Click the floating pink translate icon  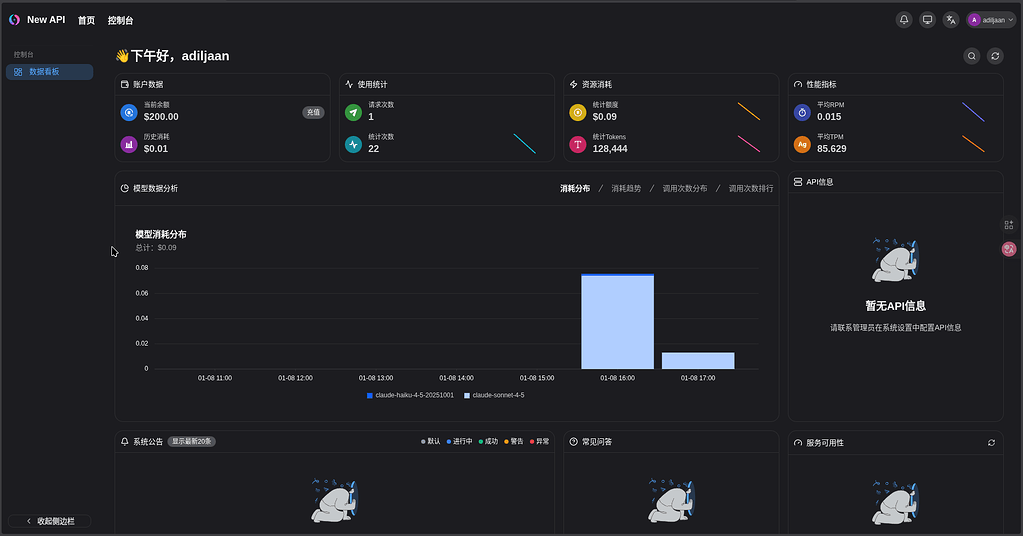click(1009, 249)
